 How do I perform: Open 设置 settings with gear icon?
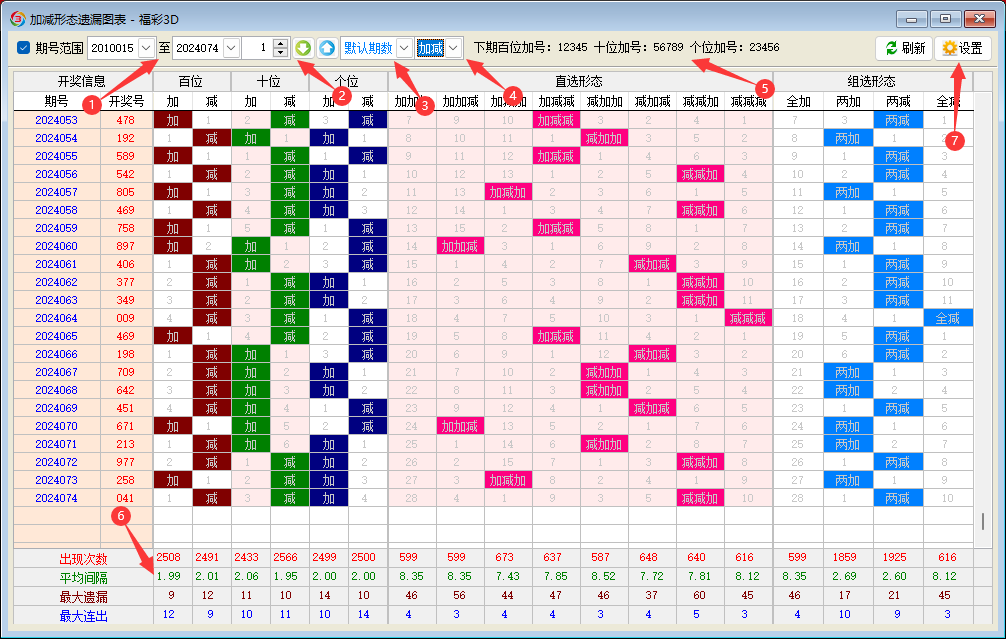pos(962,48)
